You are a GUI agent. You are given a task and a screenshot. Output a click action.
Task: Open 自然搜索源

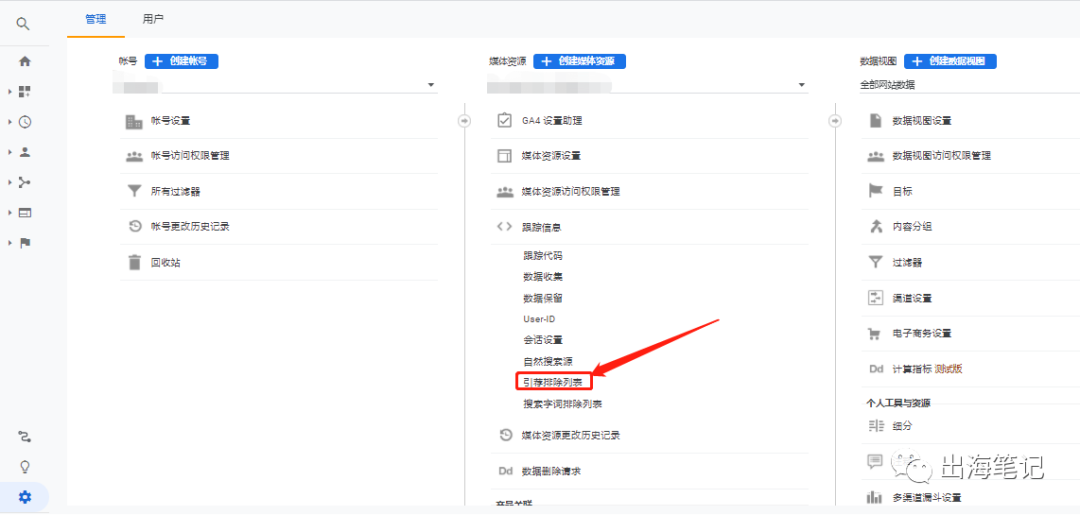(x=548, y=361)
